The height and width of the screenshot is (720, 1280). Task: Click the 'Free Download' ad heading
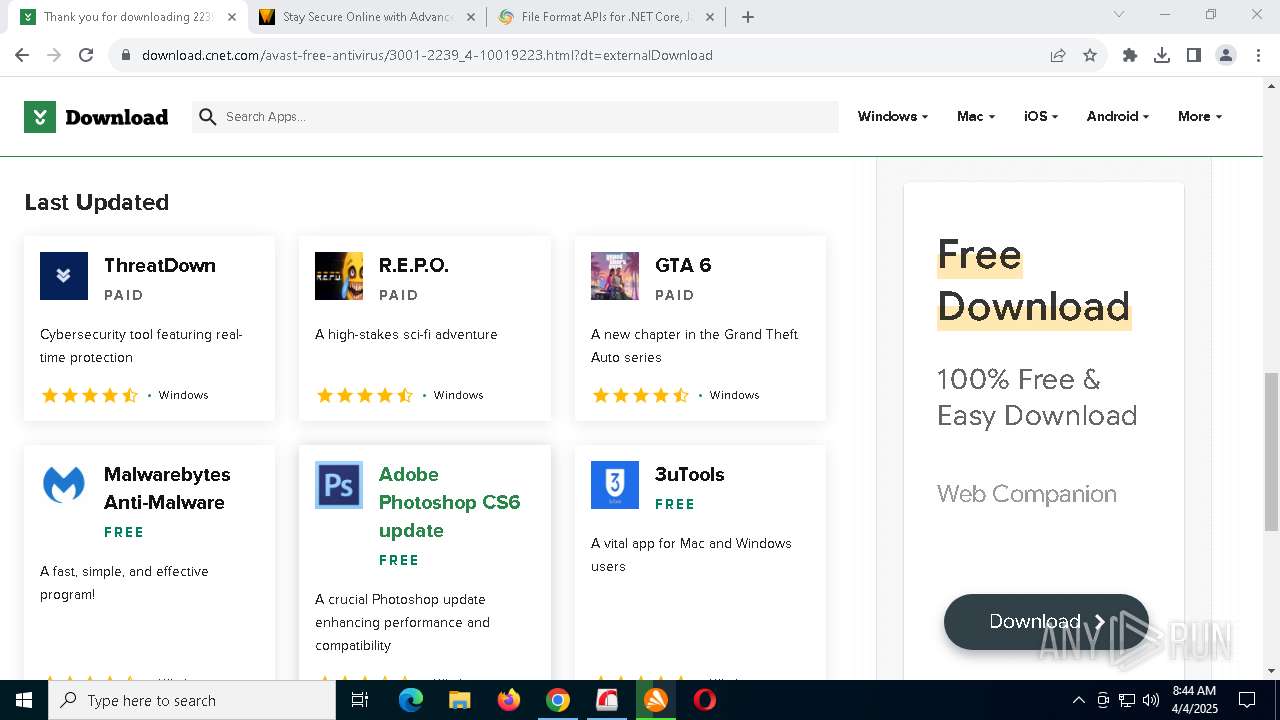click(x=1034, y=281)
